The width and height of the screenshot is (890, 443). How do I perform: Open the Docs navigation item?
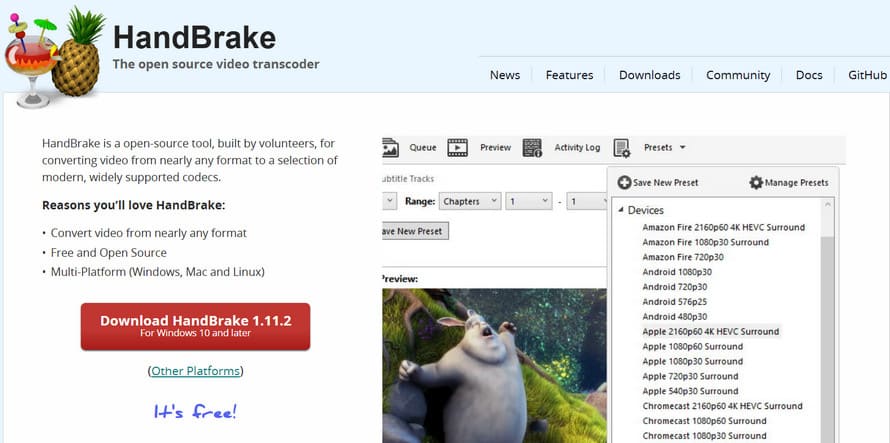pos(809,75)
